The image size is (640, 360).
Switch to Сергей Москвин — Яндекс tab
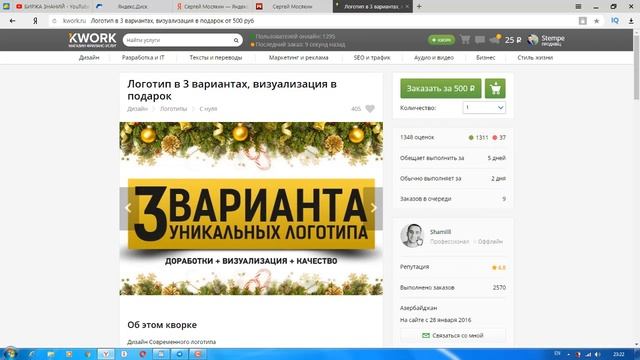[x=211, y=7]
